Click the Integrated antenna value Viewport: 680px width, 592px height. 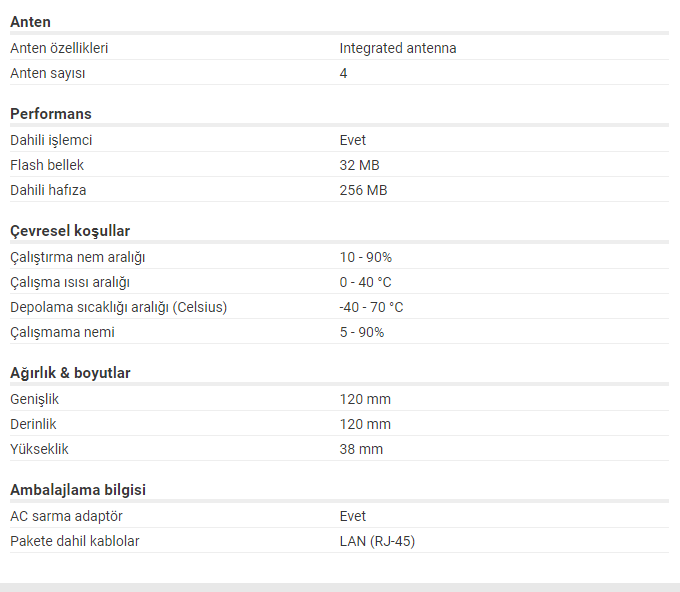pos(398,48)
